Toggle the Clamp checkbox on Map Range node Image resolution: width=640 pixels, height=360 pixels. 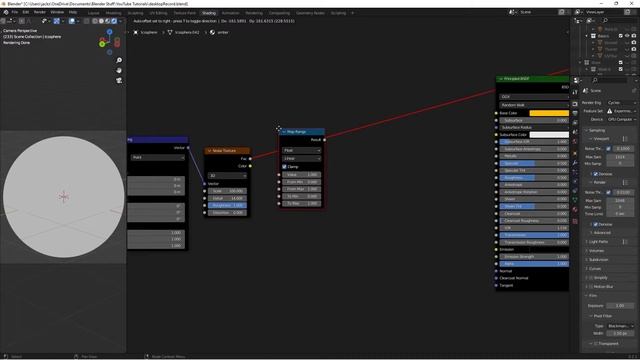[x=284, y=167]
